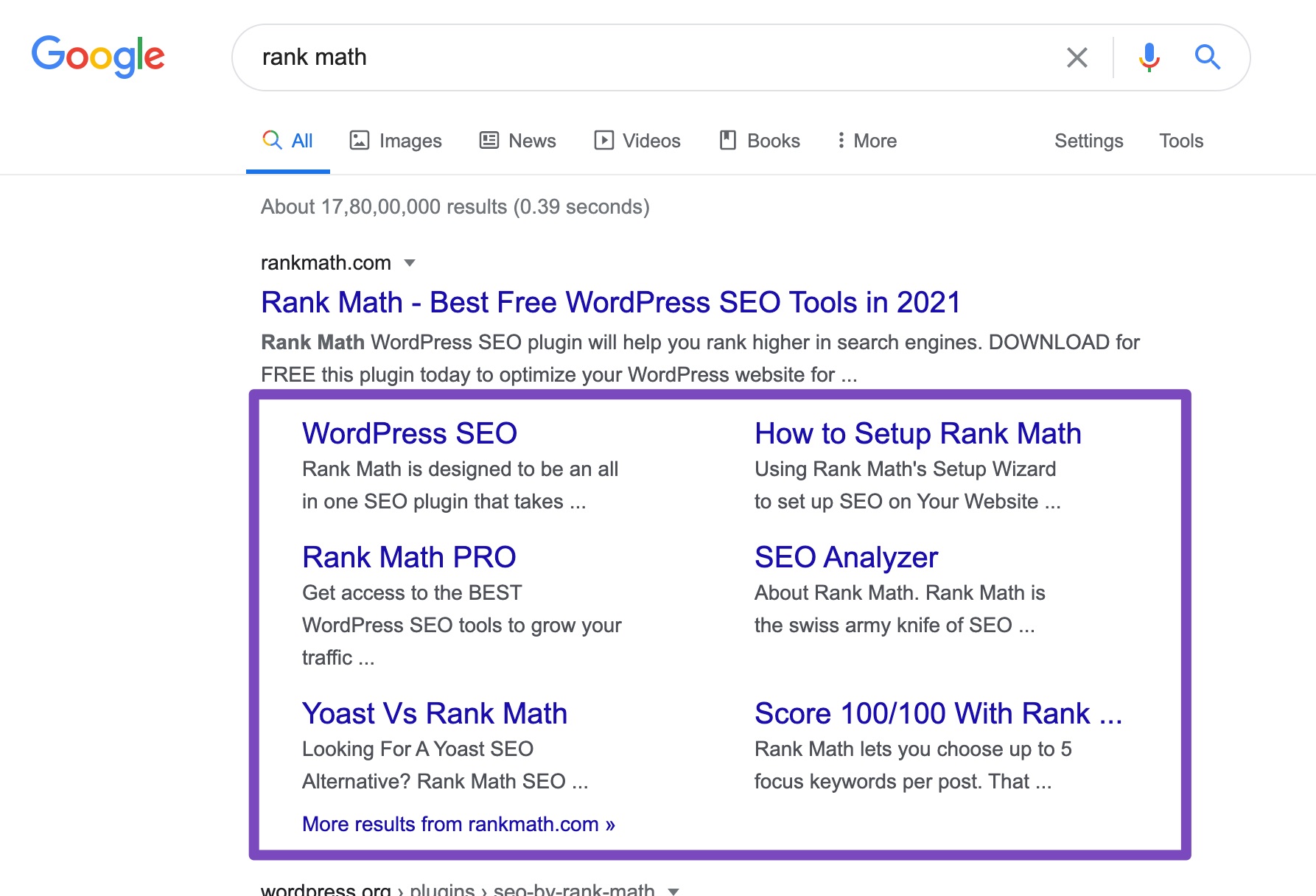This screenshot has width=1316, height=896.
Task: Click the text 'About Rank Math. Rank Math is'
Action: coord(900,592)
